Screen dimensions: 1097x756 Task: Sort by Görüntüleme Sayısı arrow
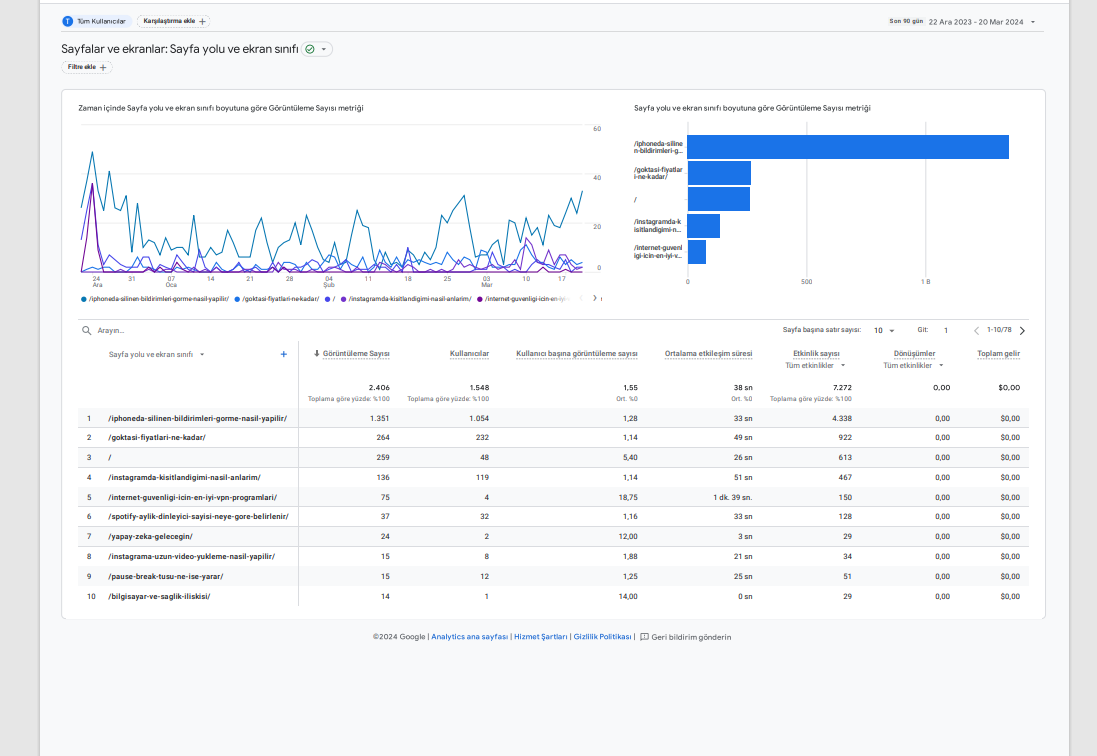click(x=316, y=353)
